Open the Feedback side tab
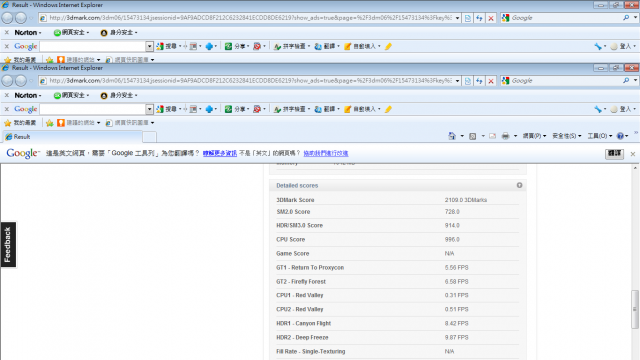The height and width of the screenshot is (360, 640). [8, 244]
